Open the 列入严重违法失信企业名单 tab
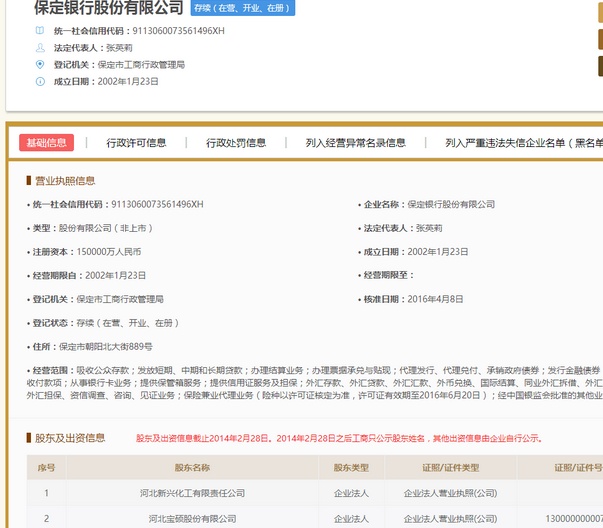This screenshot has height=528, width=603. [x=524, y=143]
